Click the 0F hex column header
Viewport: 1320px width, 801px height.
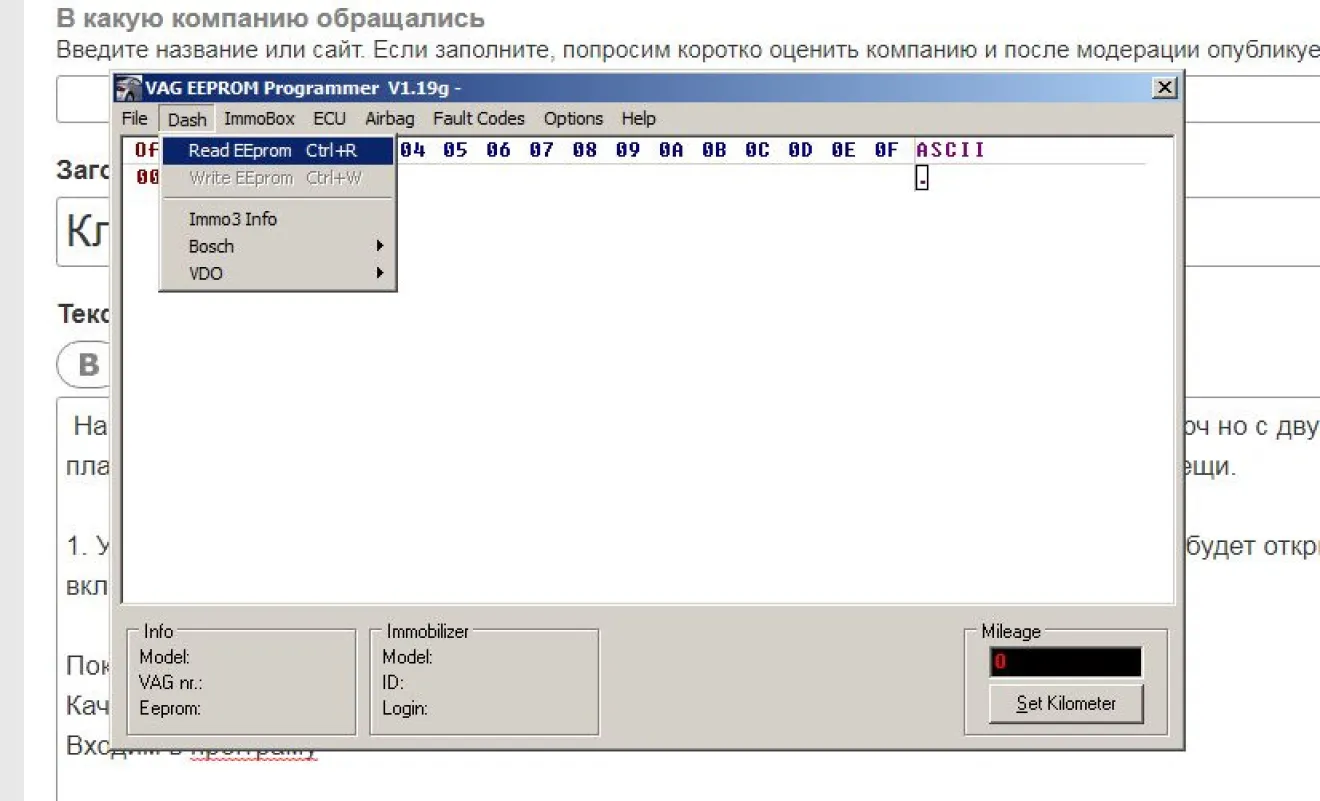(886, 150)
